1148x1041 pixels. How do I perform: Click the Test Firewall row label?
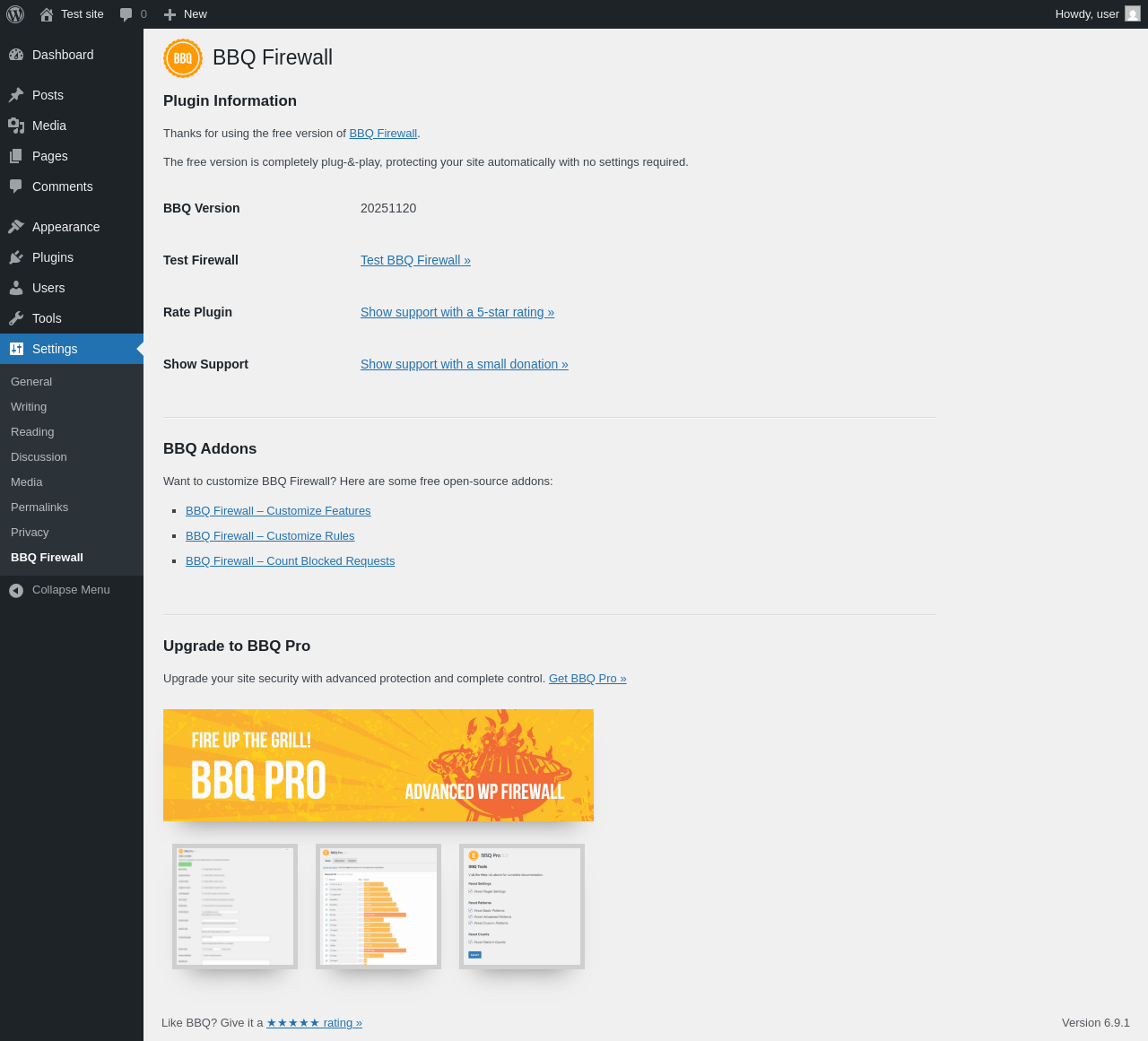click(x=201, y=260)
